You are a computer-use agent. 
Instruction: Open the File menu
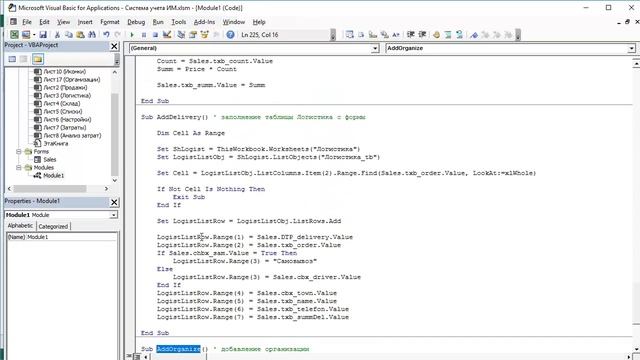tap(27, 22)
